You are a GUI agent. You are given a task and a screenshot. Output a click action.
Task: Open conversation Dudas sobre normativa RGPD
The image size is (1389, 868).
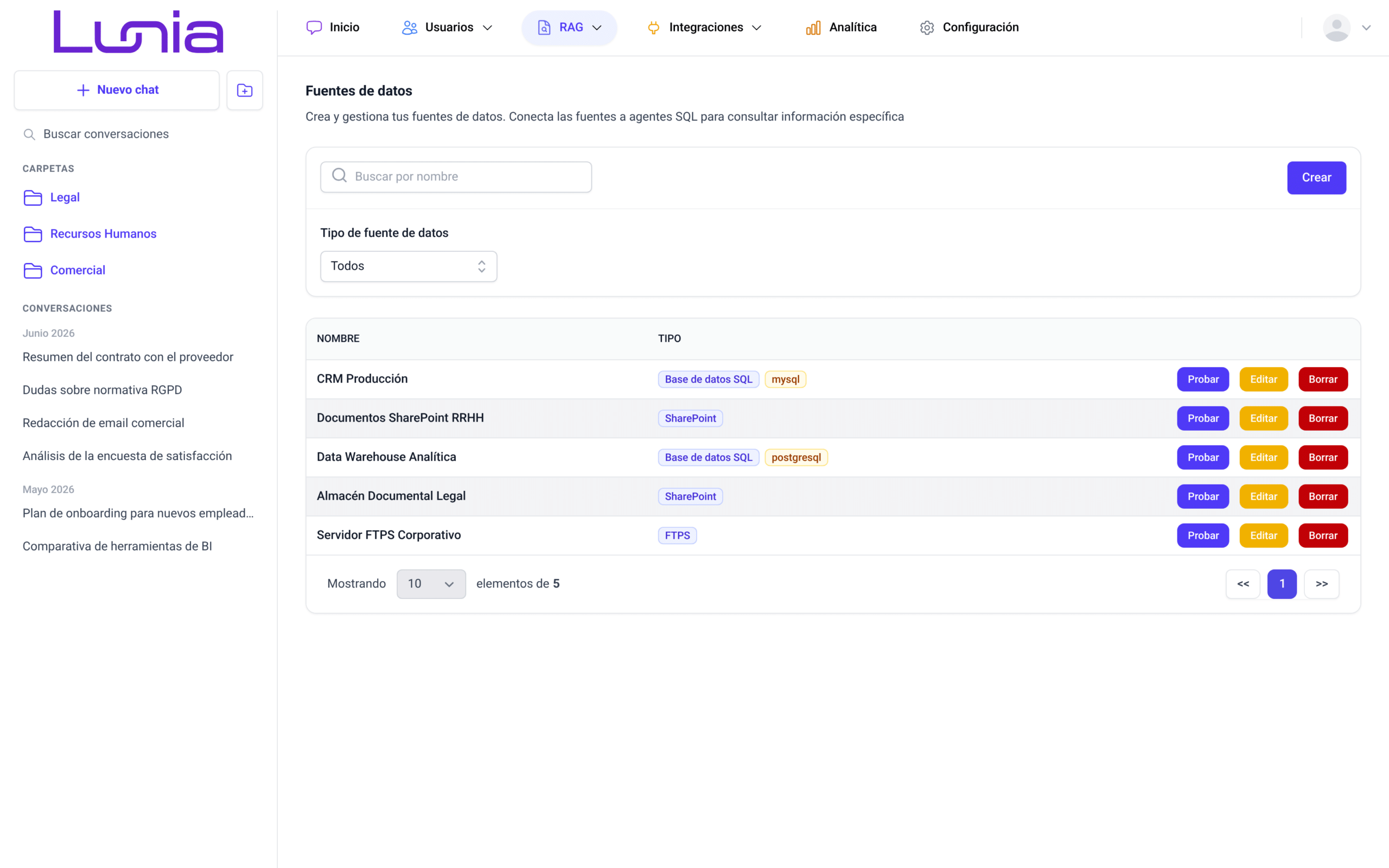102,391
